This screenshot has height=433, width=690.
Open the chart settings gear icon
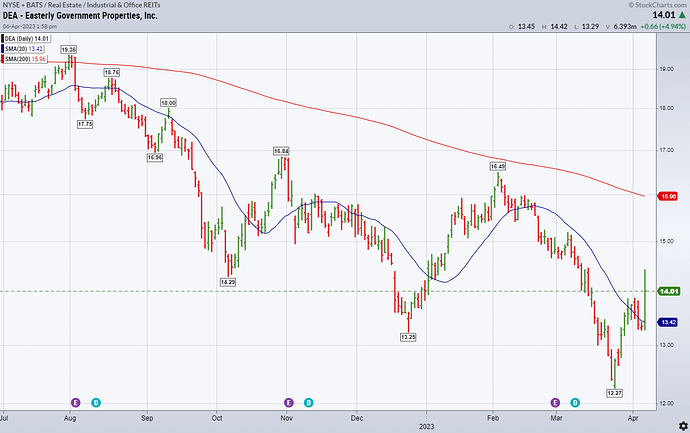tap(683, 426)
